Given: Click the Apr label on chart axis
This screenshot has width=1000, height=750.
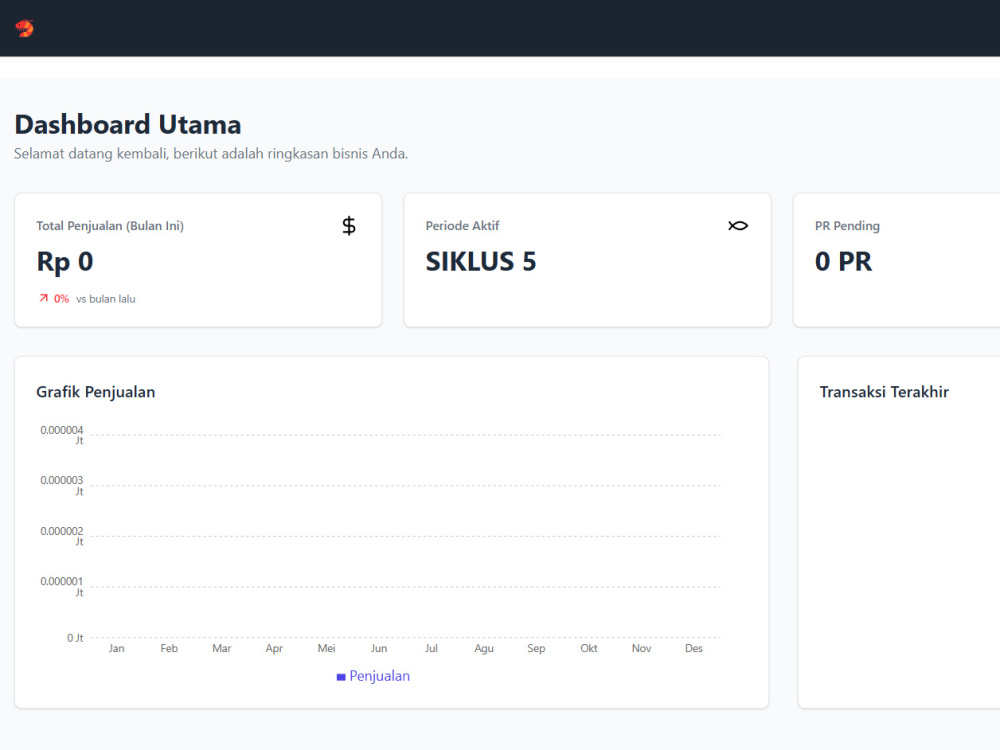Looking at the screenshot, I should tap(274, 648).
